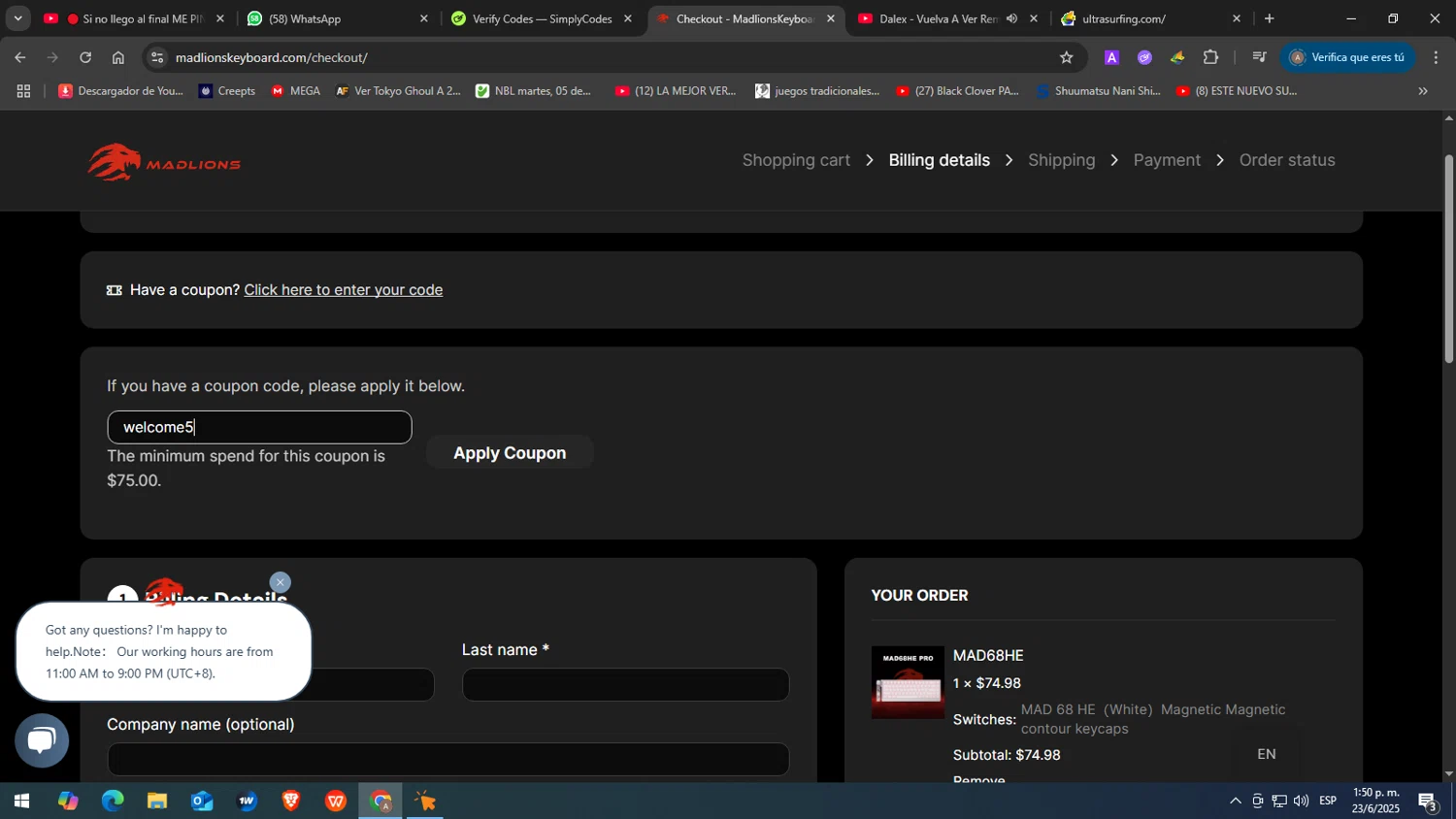
Task: Open a new browser tab
Action: coord(1269,18)
